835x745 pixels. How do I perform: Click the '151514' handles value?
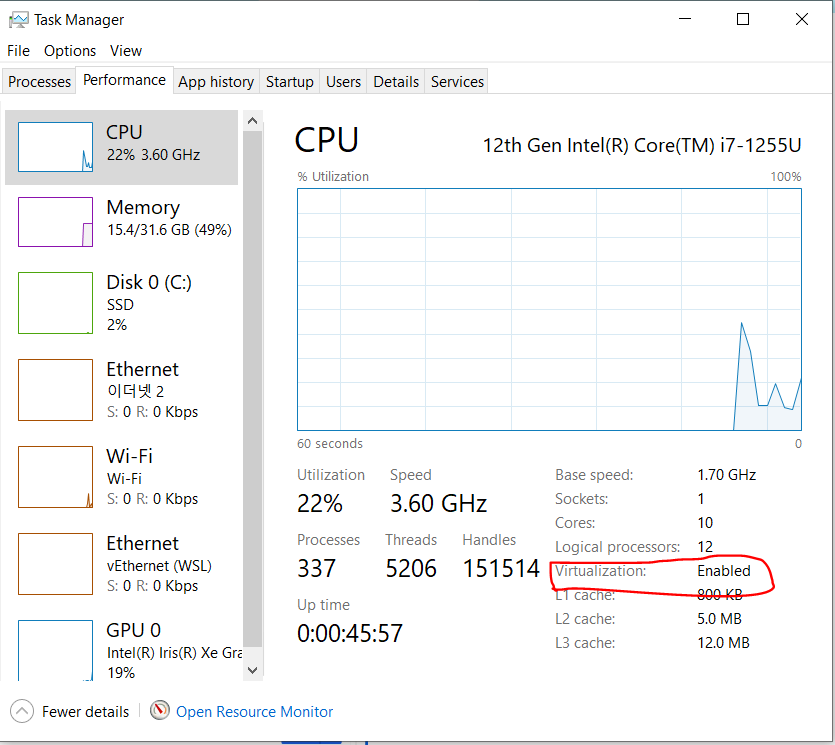point(501,569)
